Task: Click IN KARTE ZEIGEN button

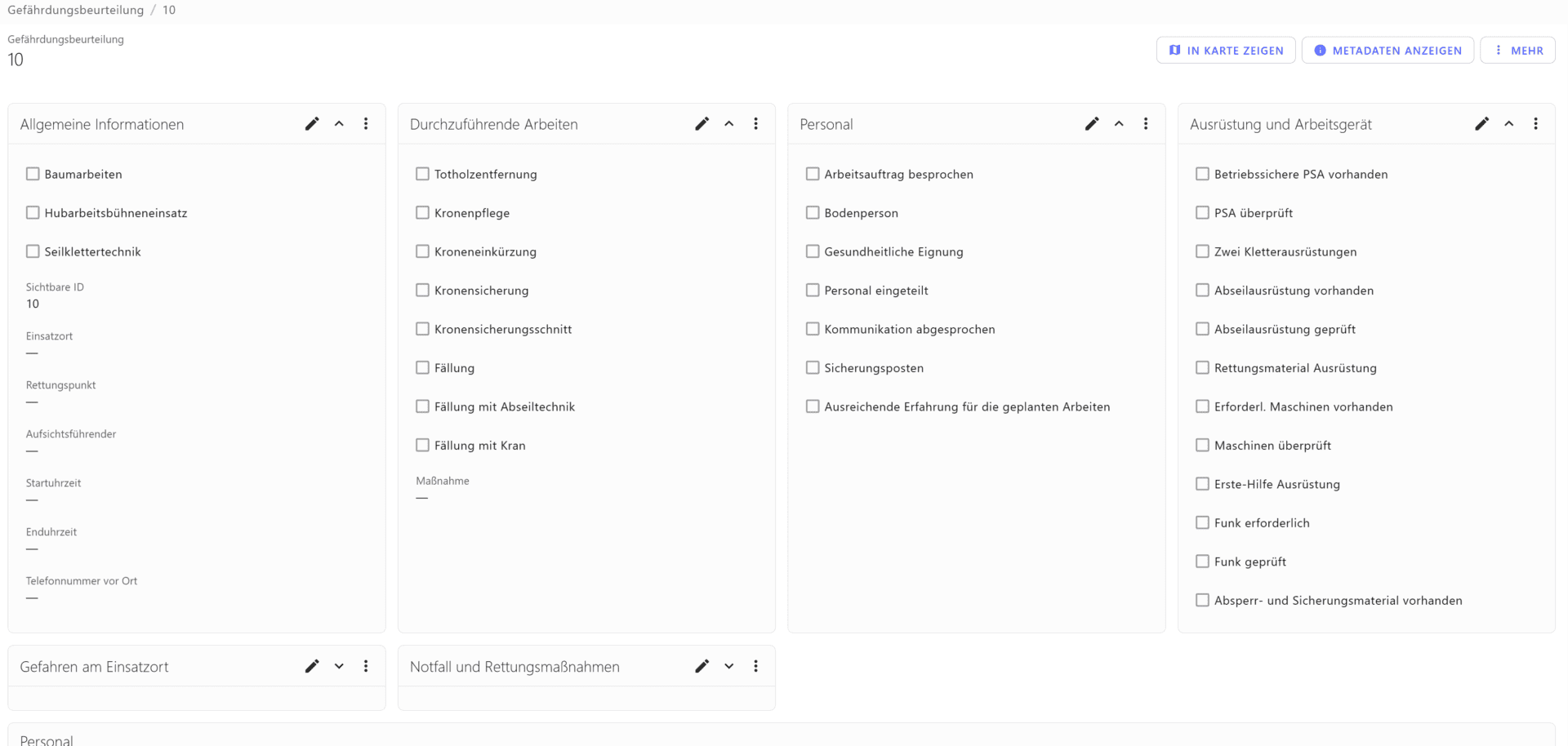Action: click(1226, 51)
